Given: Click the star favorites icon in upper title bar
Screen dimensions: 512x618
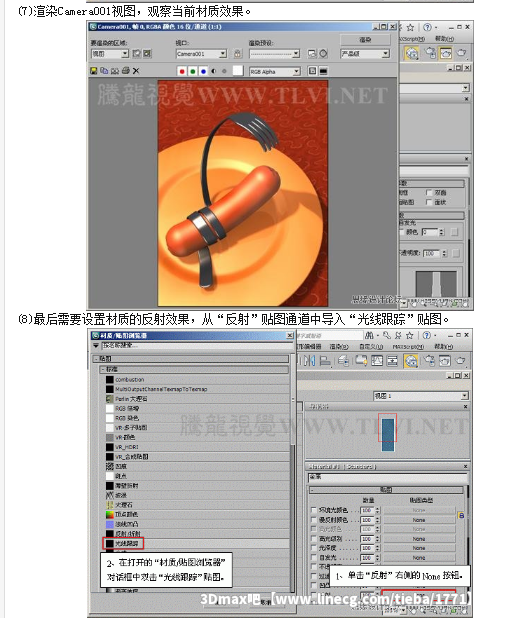Looking at the screenshot, I should (x=410, y=27).
